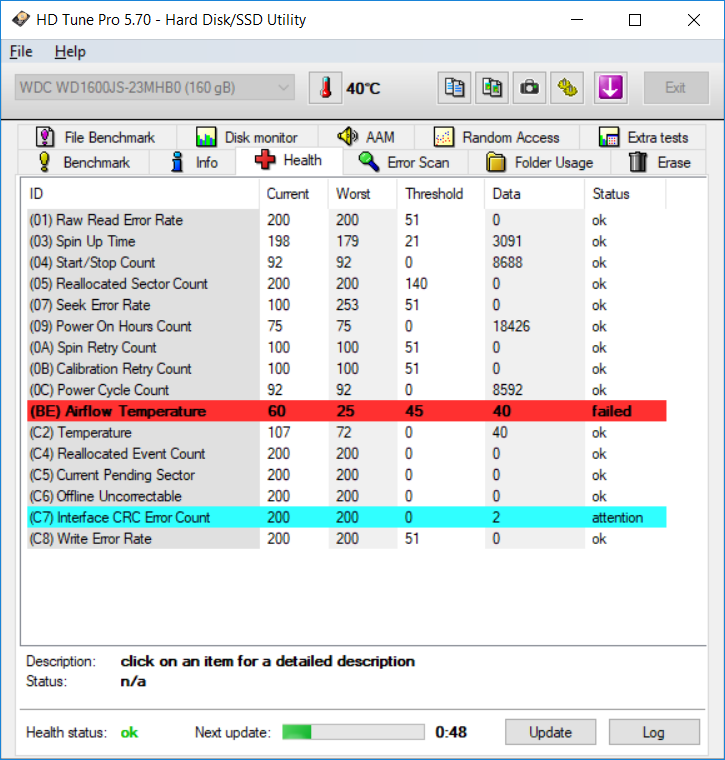Select the (04) Start/Stop Count row
The image size is (725, 760).
pyautogui.click(x=347, y=263)
